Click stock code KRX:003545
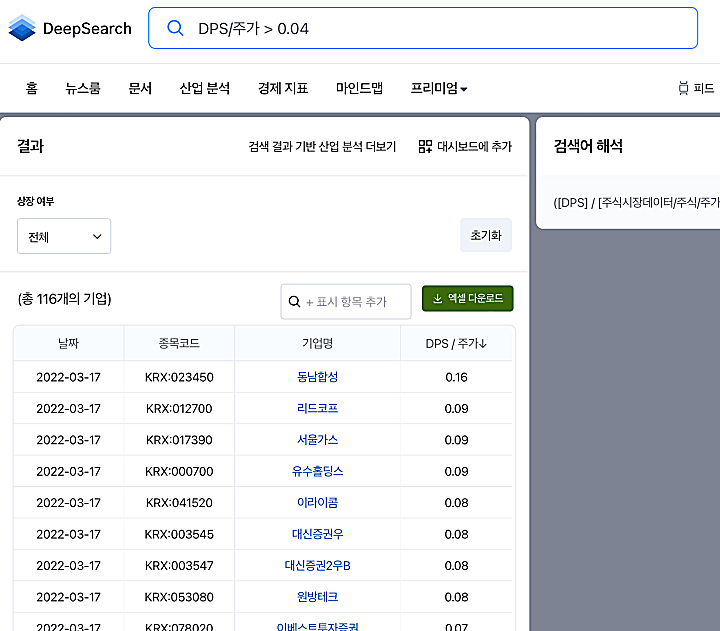This screenshot has width=720, height=631. (x=179, y=535)
